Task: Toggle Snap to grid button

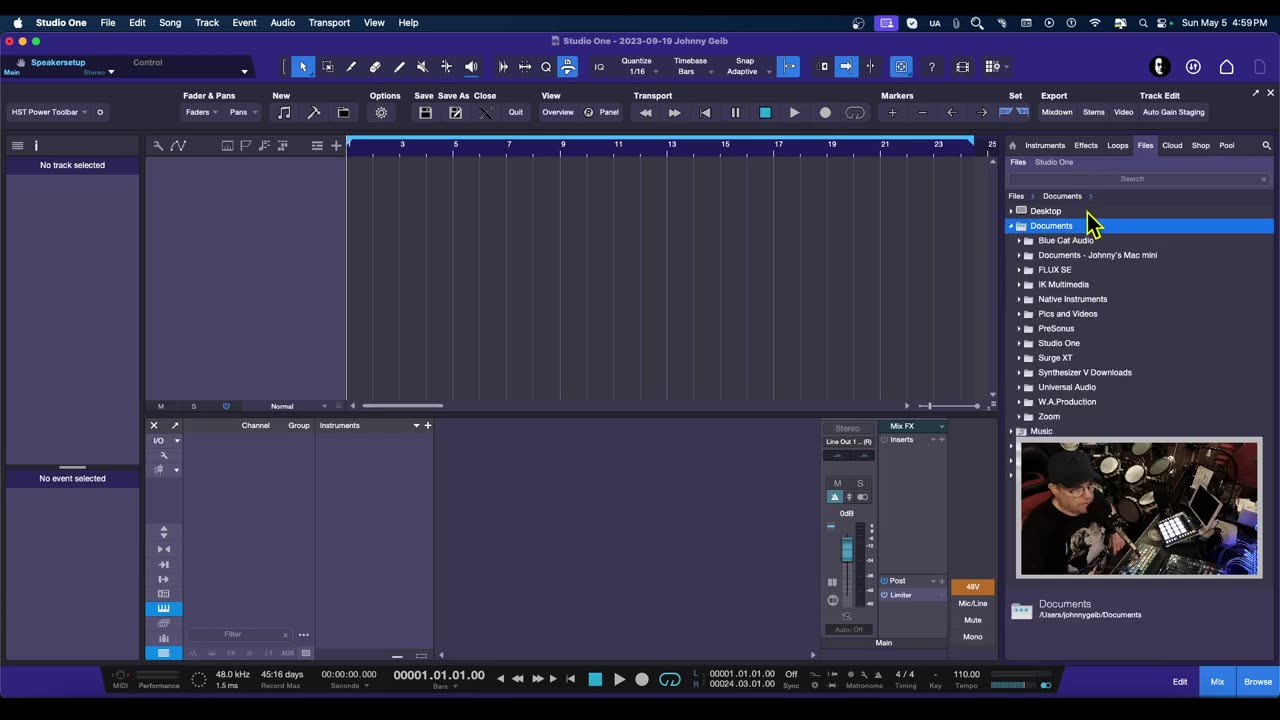Action: (x=789, y=67)
